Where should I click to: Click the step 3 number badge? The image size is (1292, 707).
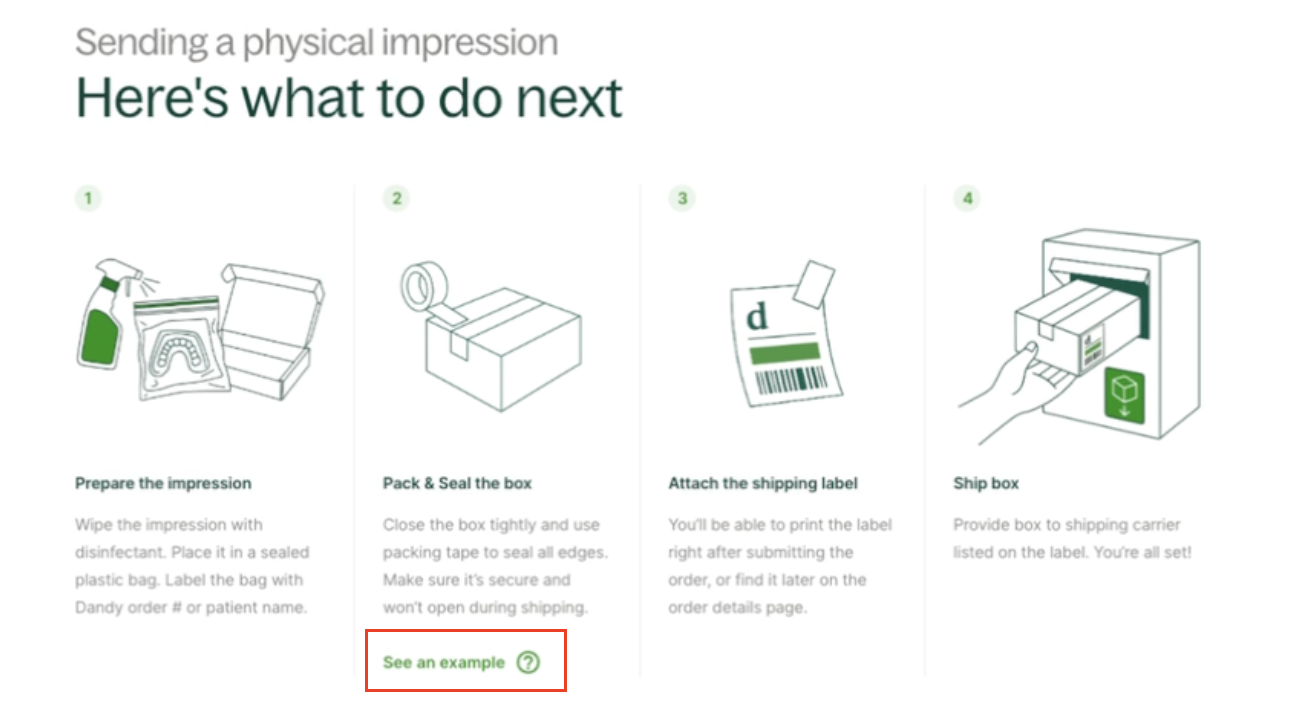tap(682, 198)
